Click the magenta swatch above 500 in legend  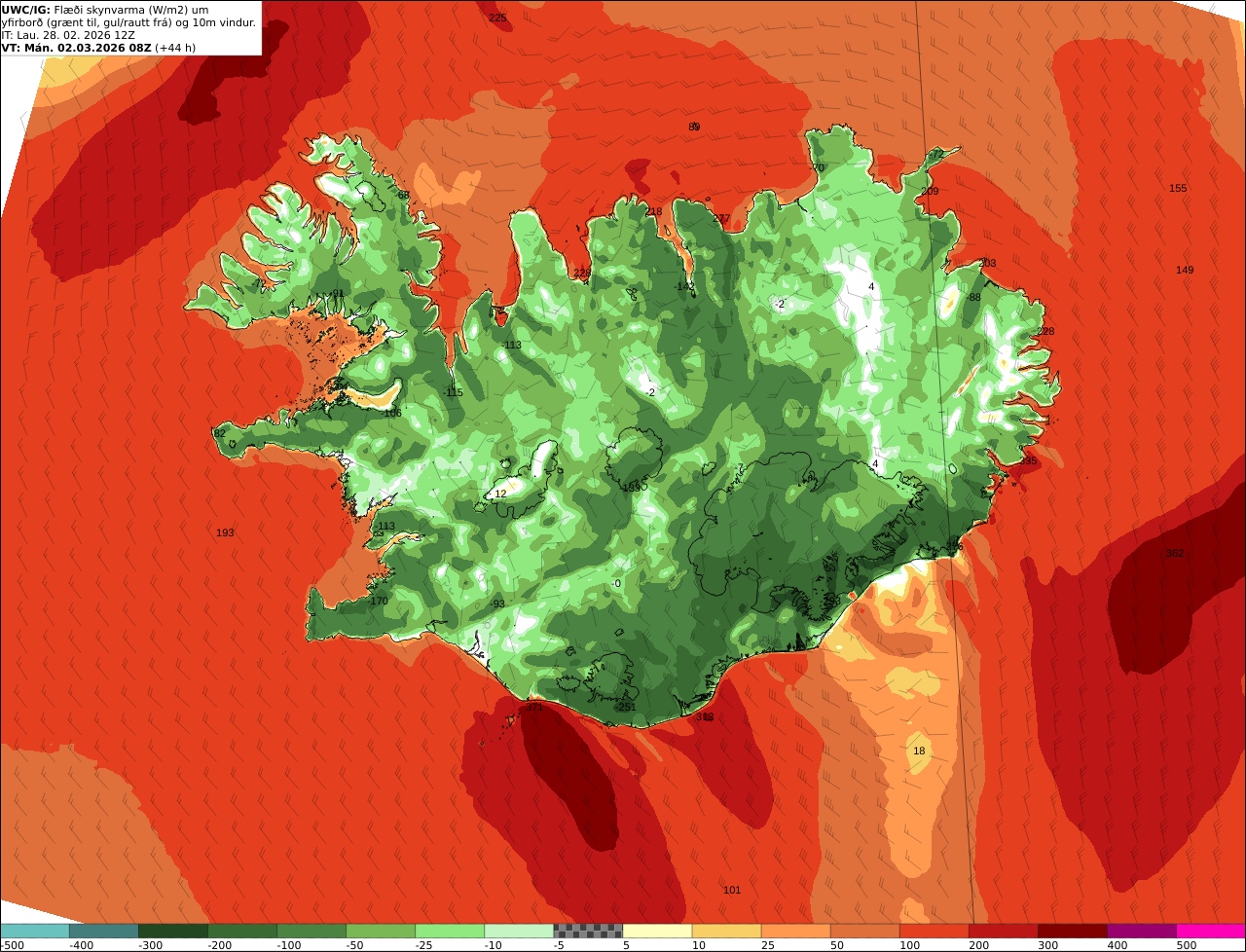pos(1211,931)
